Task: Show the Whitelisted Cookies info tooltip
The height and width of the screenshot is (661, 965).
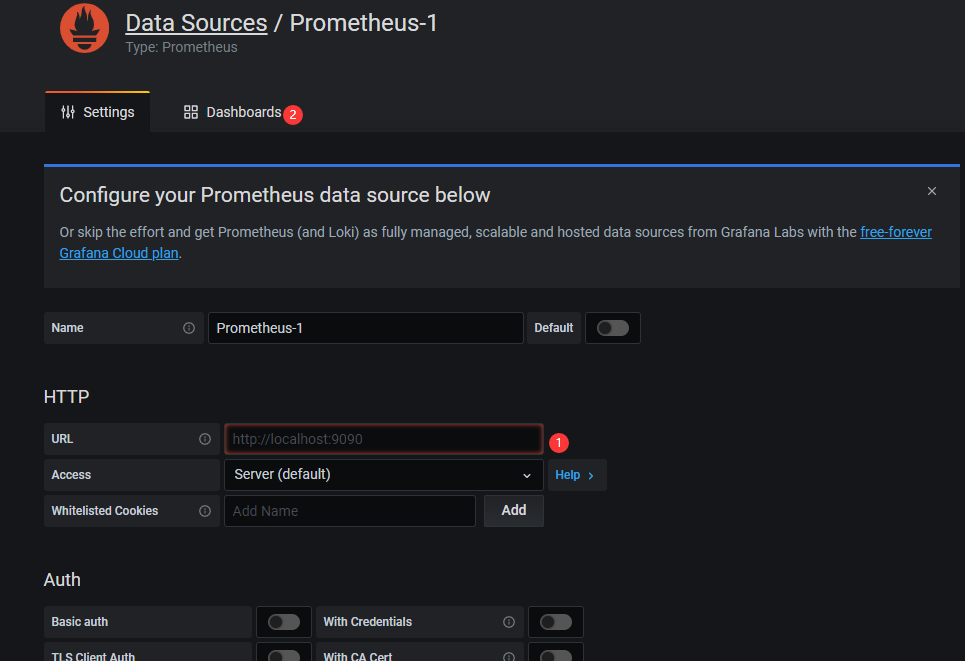Action: pyautogui.click(x=205, y=511)
